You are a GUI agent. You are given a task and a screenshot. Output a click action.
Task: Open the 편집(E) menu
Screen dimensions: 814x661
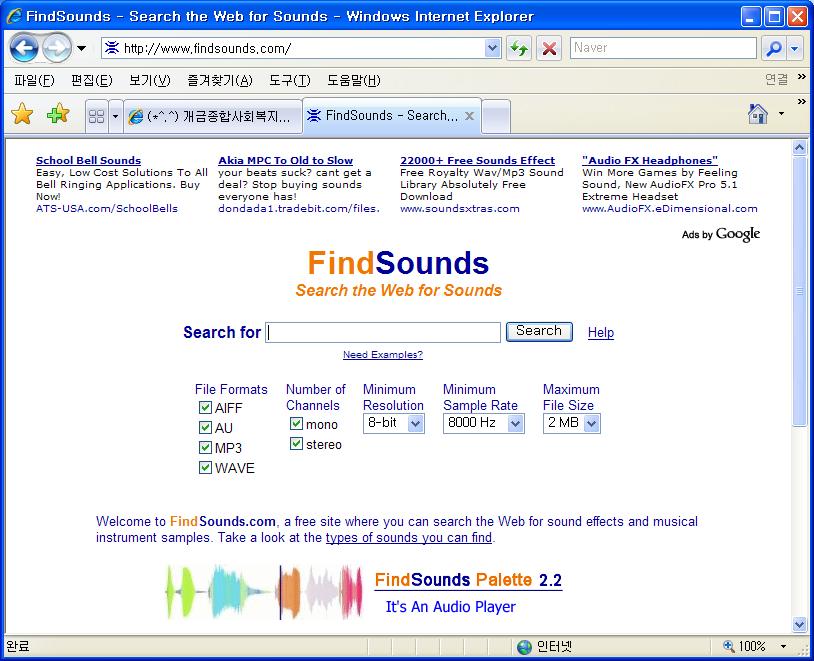[x=92, y=80]
